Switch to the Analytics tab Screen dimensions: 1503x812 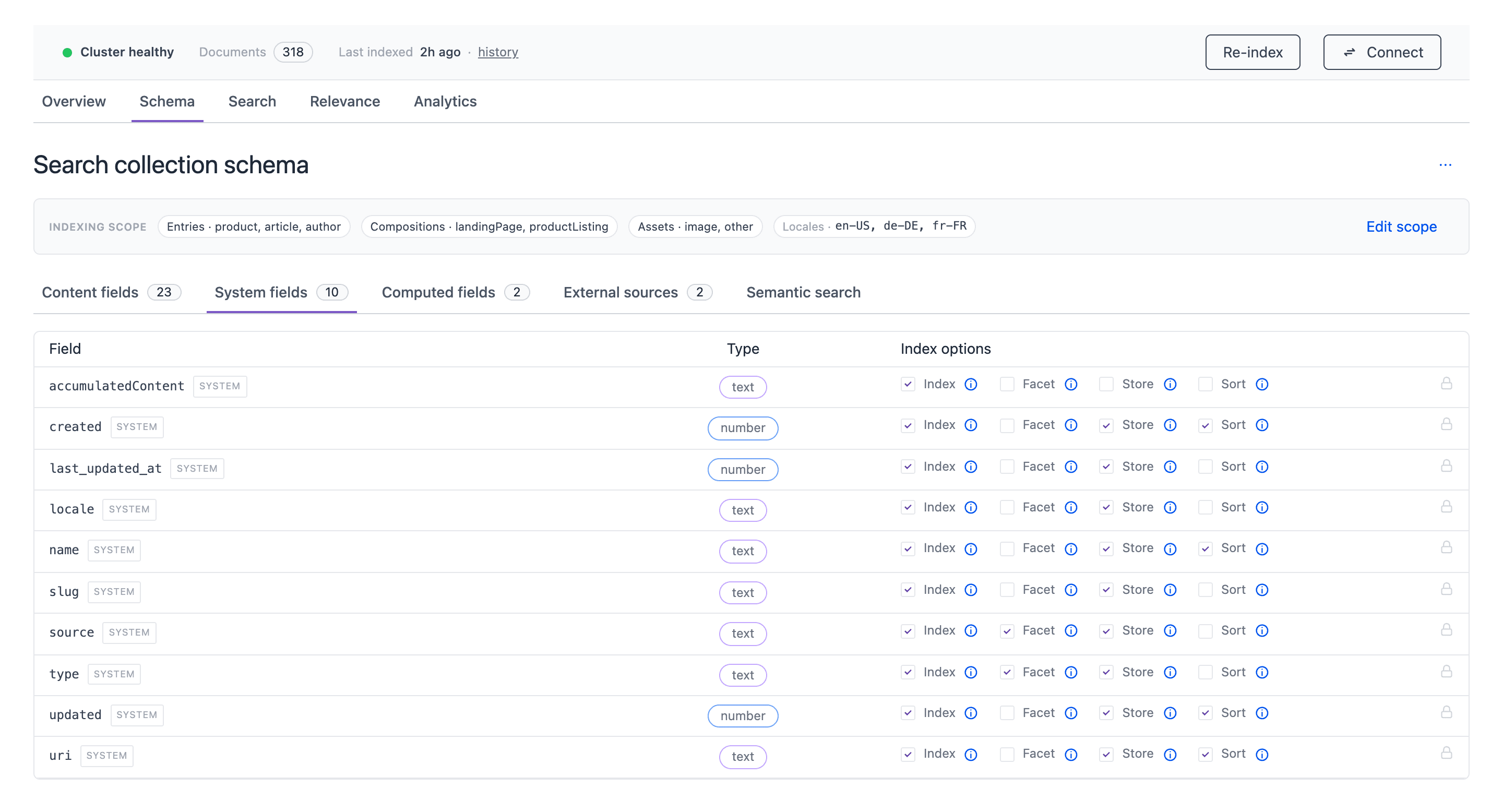pyautogui.click(x=445, y=101)
